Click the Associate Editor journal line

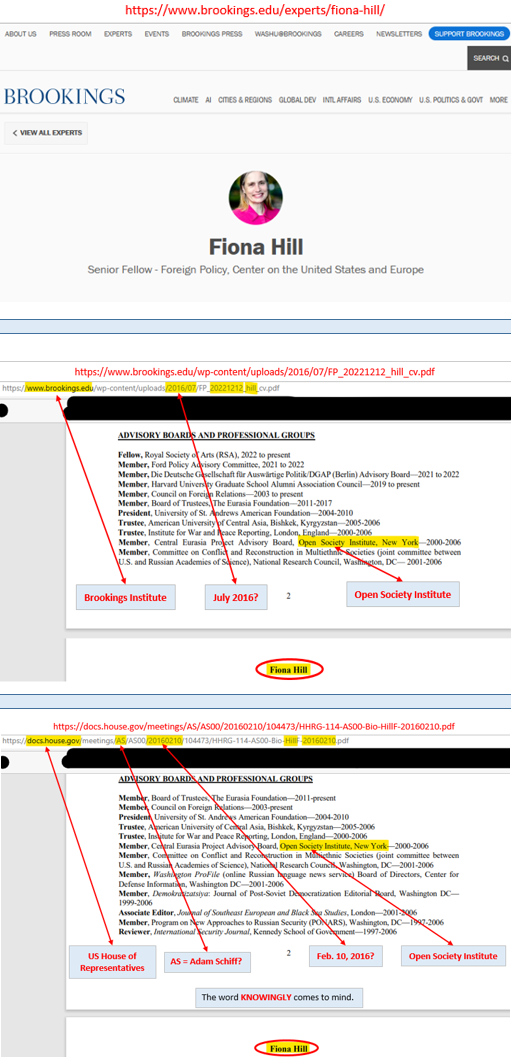(x=268, y=912)
